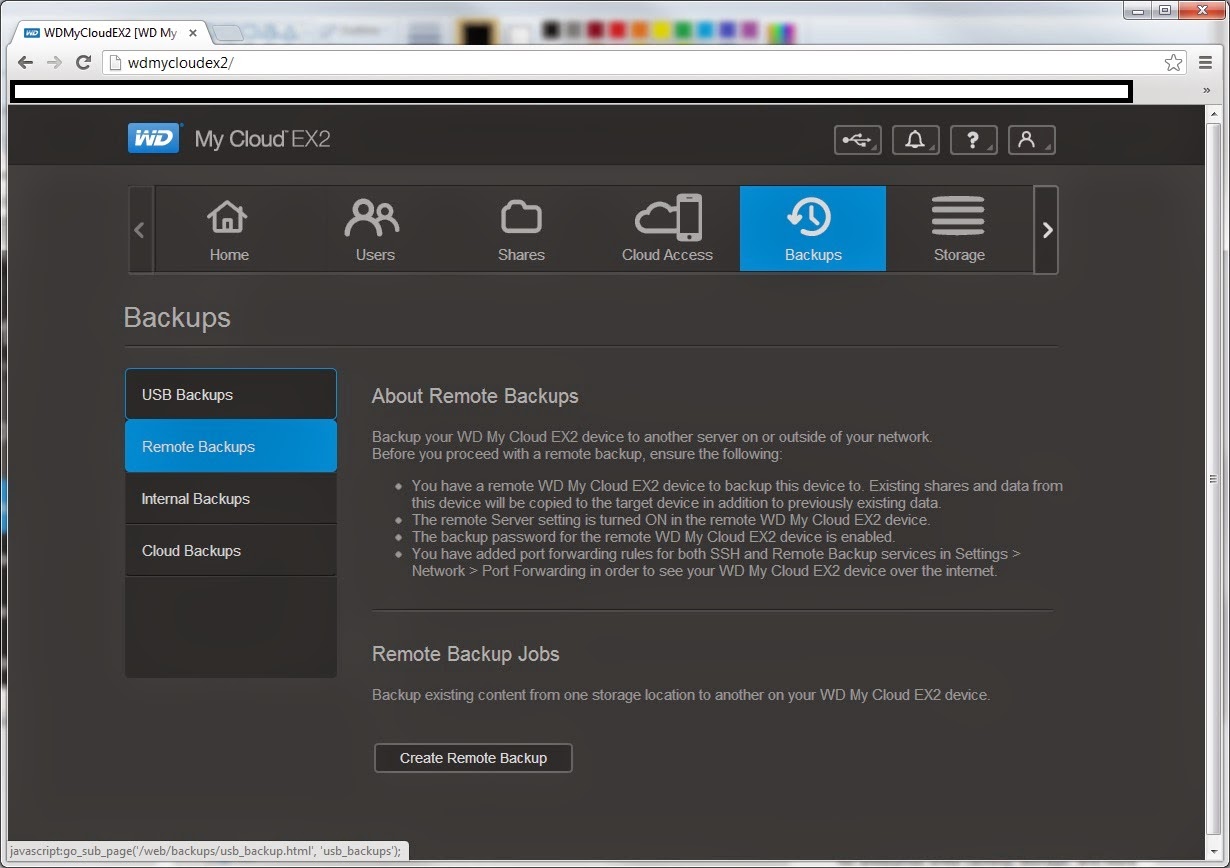Reload the page with the refresh icon

pyautogui.click(x=84, y=62)
